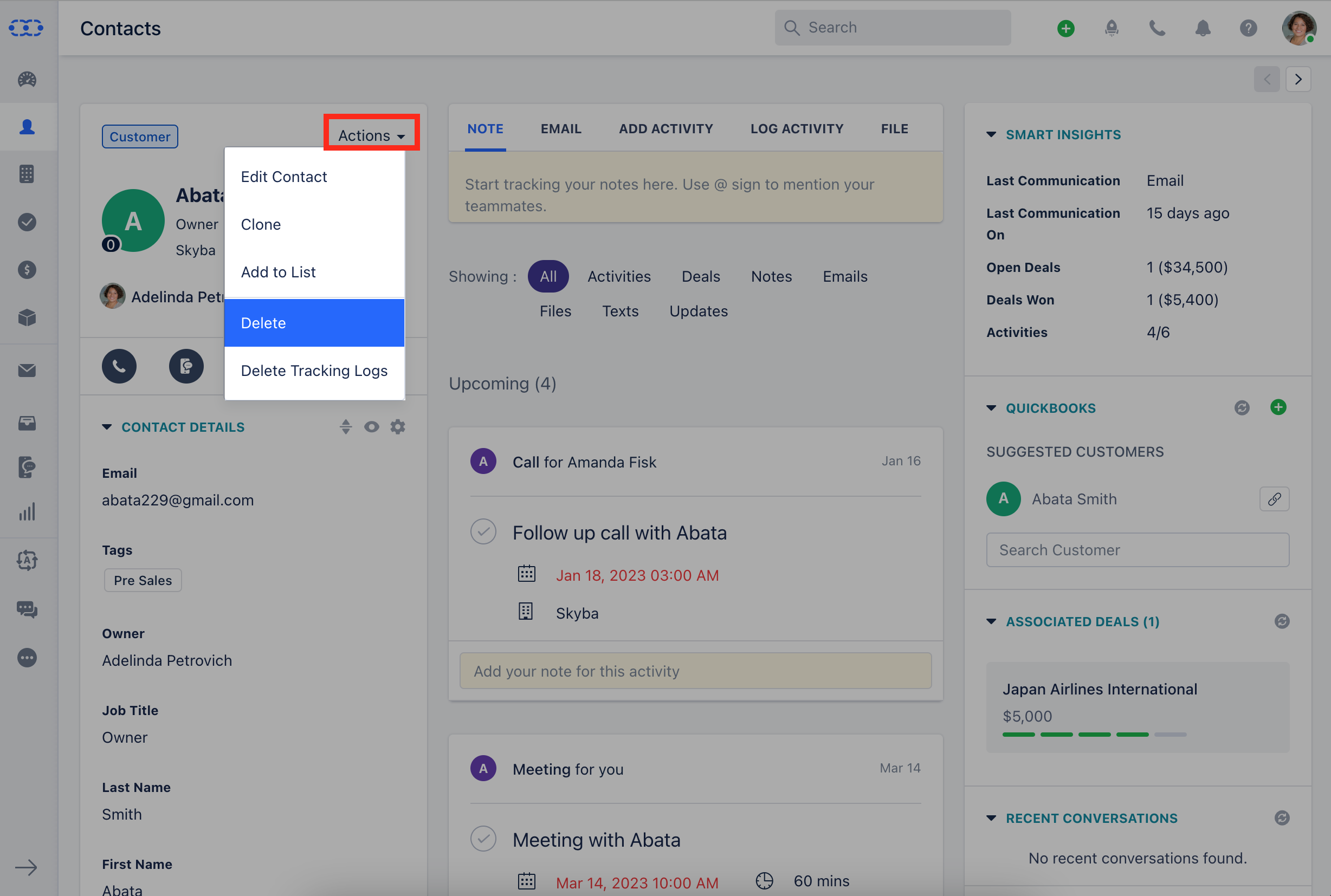
Task: Collapse Associated Deals section
Action: pyautogui.click(x=991, y=621)
